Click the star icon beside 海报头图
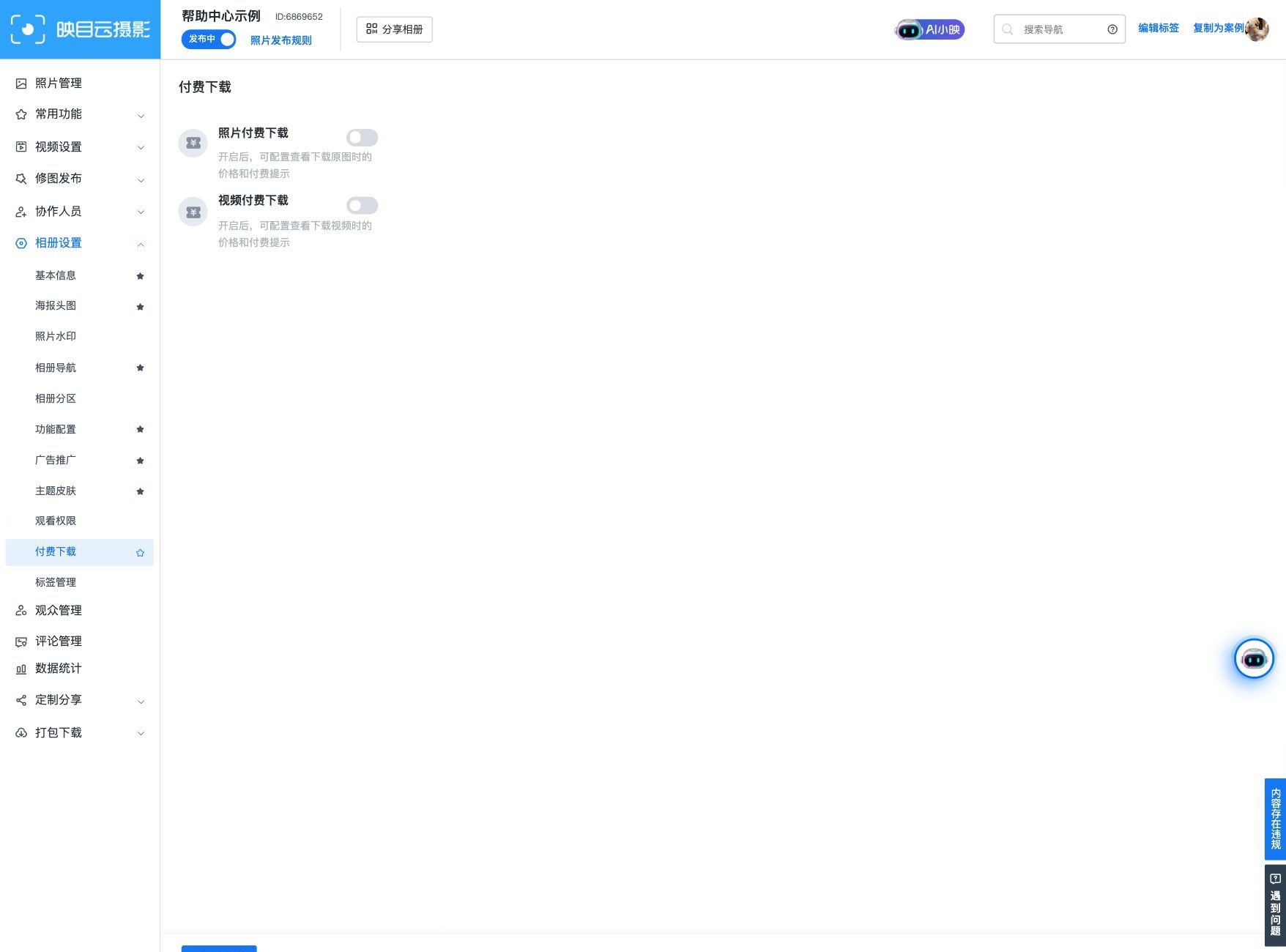The height and width of the screenshot is (952, 1286). (x=140, y=307)
